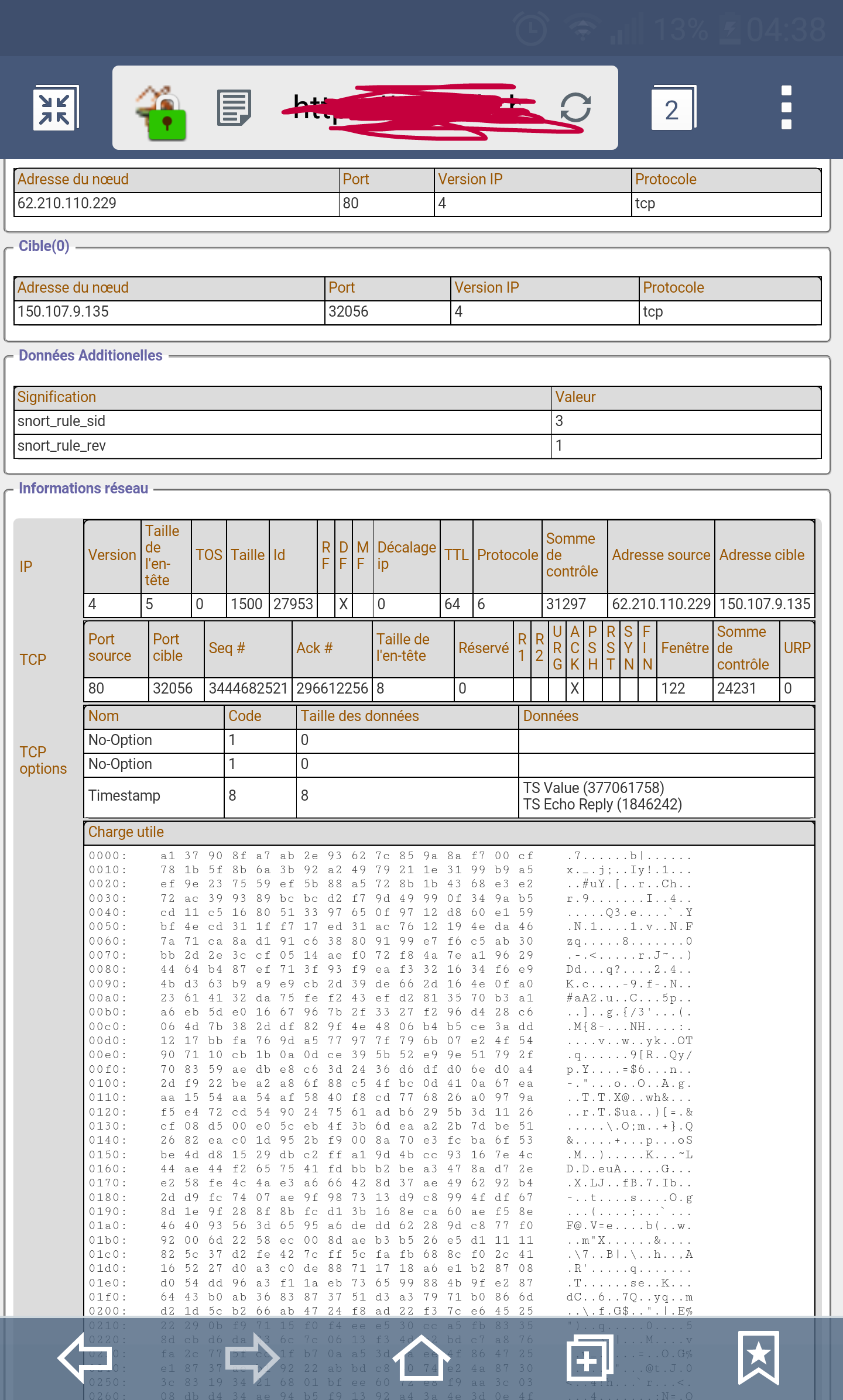Select the "Cible(0)" section heading
Screen dimensions: 843x1400
click(44, 246)
